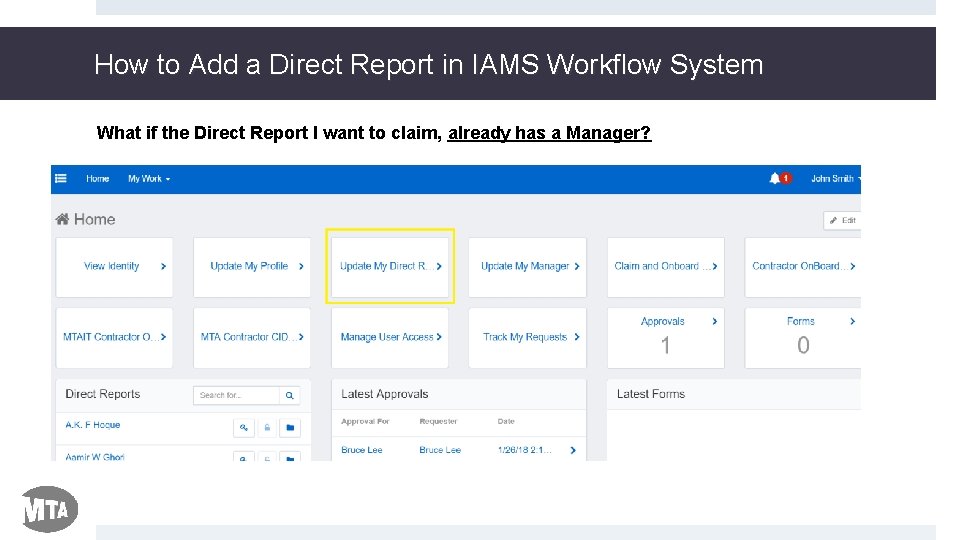Click the key icon for A.K. F Hoque
960x540 pixels.
[244, 427]
